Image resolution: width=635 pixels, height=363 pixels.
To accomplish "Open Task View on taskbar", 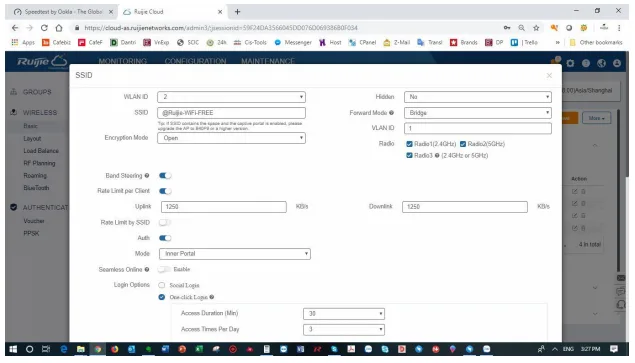I will pyautogui.click(x=46, y=349).
